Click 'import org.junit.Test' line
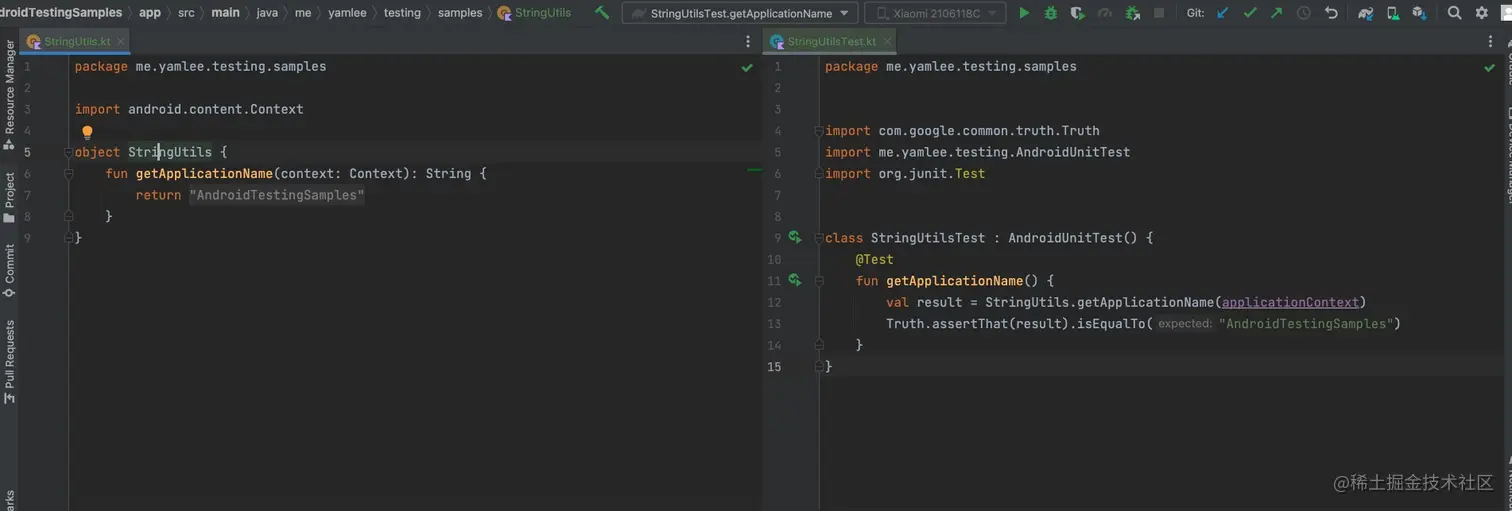Screen dimensions: 1512x511 point(905,173)
